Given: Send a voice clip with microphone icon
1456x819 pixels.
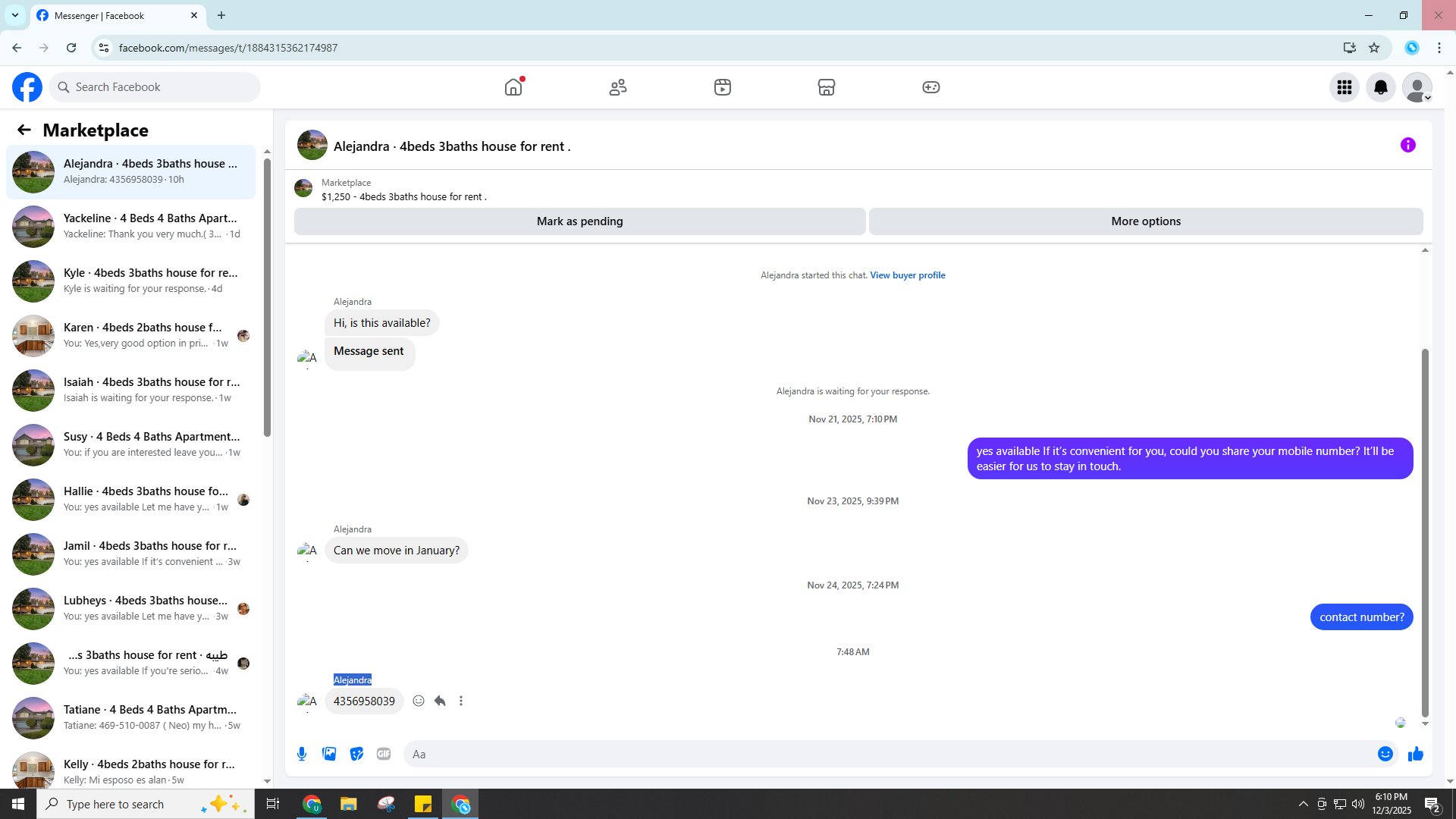Looking at the screenshot, I should pos(302,754).
